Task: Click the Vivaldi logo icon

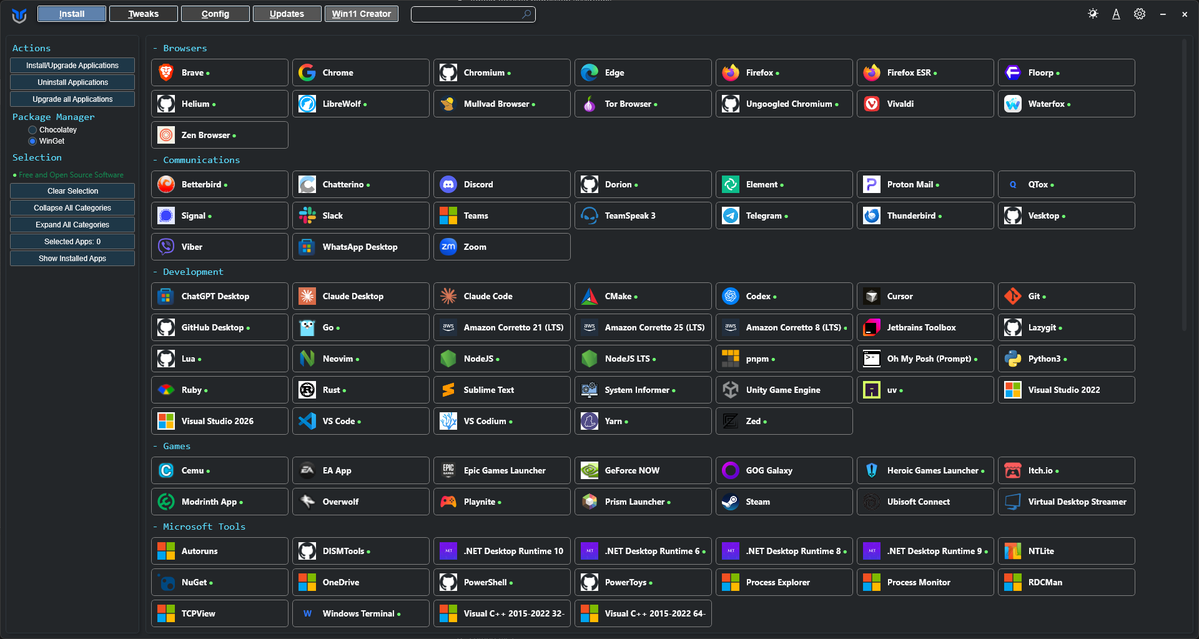Action: (872, 104)
